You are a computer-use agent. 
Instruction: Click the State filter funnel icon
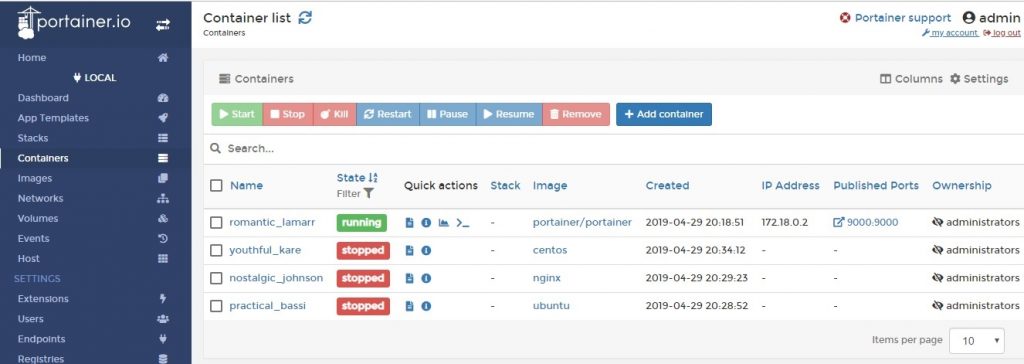pos(369,193)
